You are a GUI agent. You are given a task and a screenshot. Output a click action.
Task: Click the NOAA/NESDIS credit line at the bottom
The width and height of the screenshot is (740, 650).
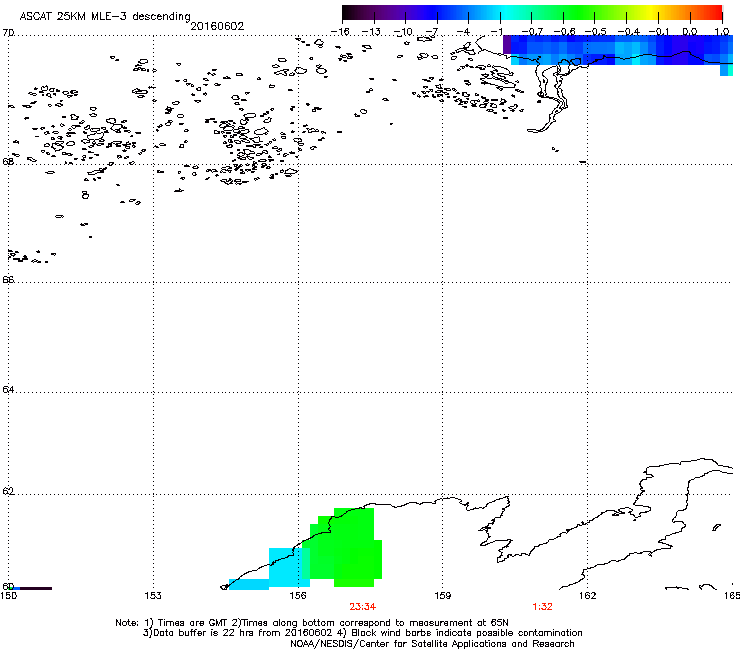pos(432,643)
